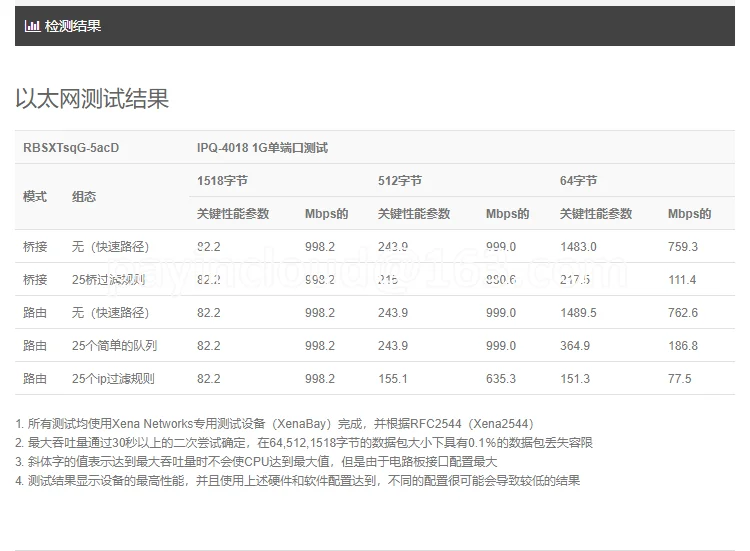This screenshot has height=551, width=750.
Task: Click 关键性能参数 under the 1518字节 header
Action: [x=233, y=214]
